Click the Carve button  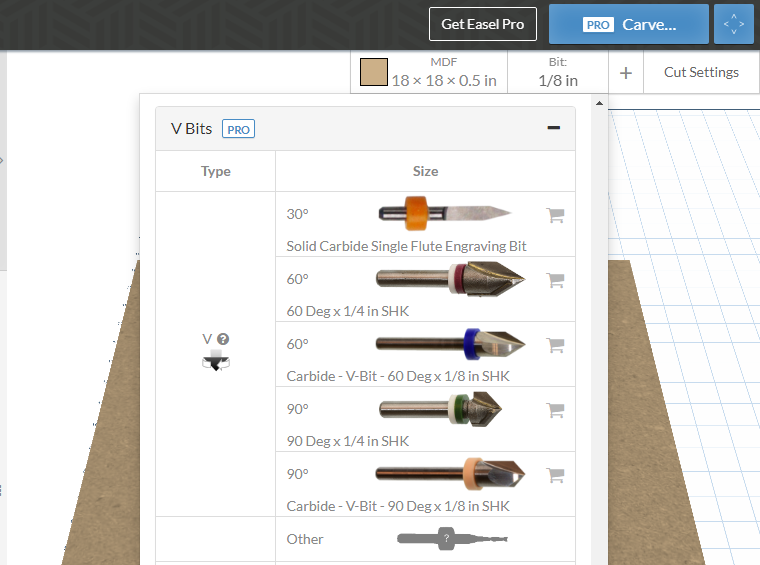click(x=628, y=24)
